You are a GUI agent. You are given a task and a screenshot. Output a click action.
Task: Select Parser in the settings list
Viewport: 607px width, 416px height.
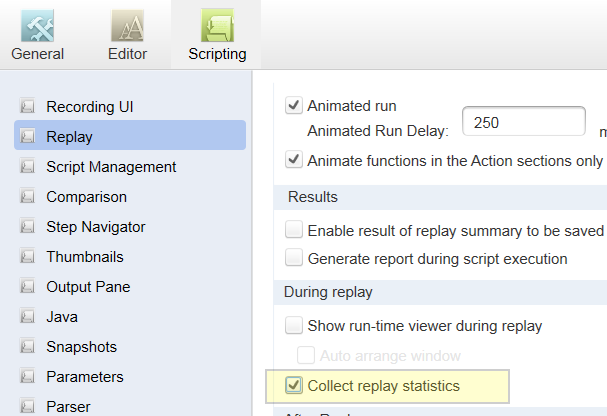[68, 407]
